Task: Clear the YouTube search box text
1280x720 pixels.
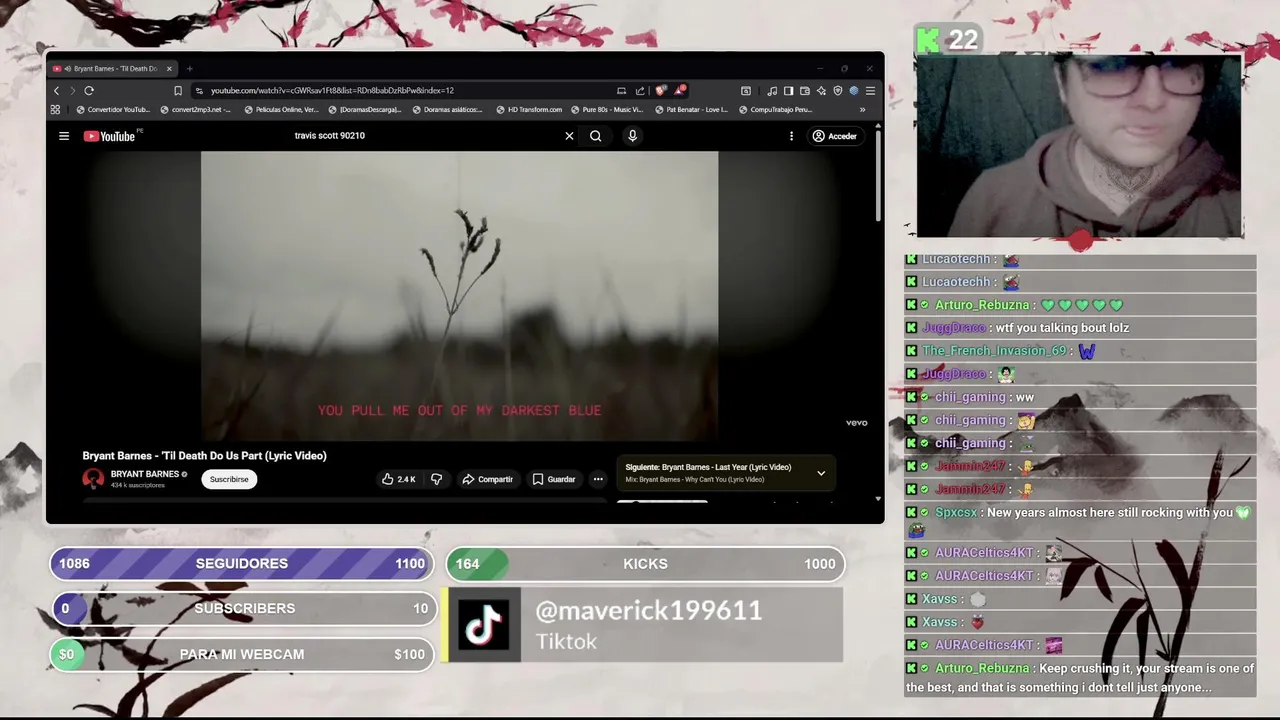Action: pyautogui.click(x=569, y=136)
